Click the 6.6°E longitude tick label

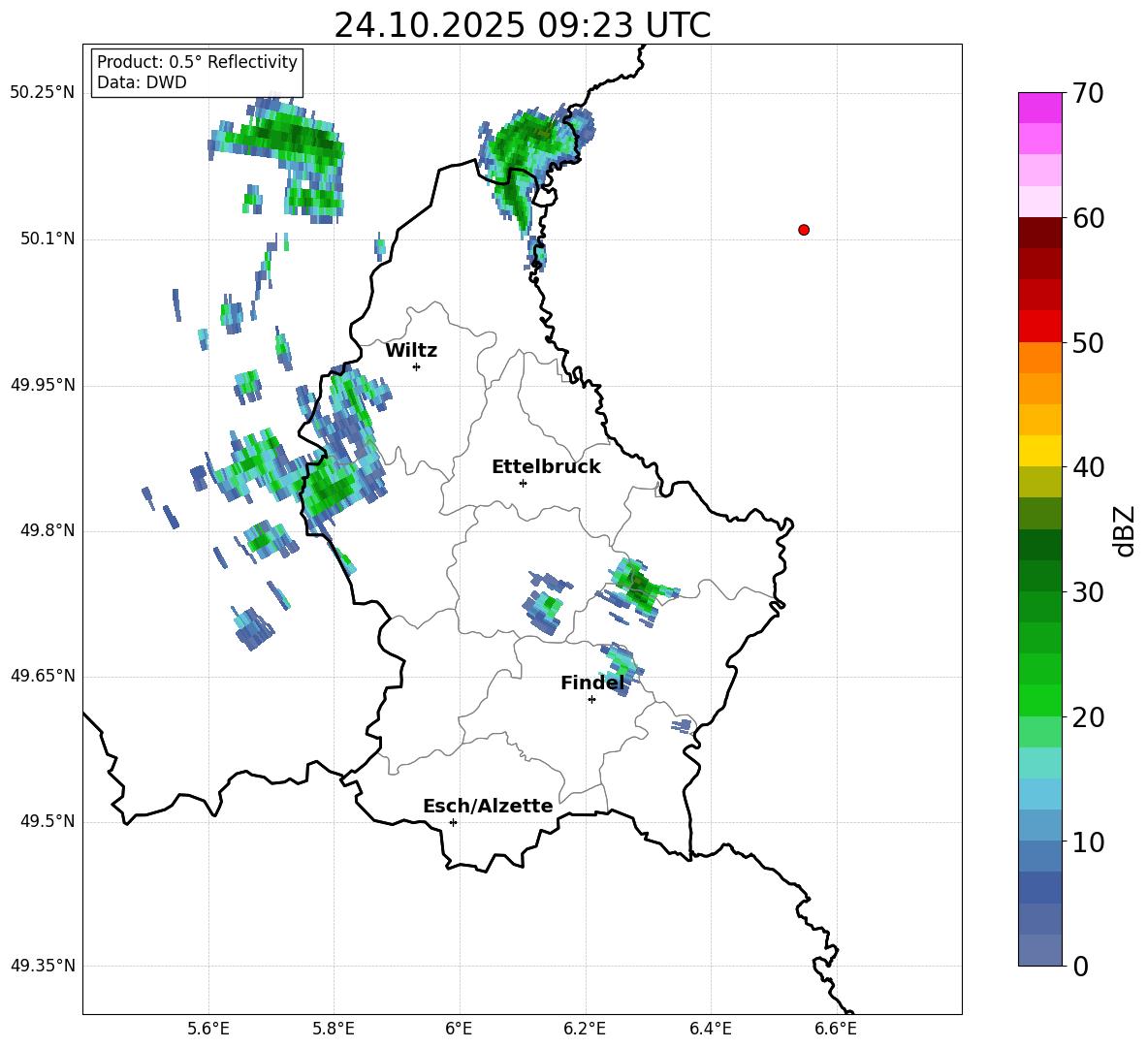tap(836, 1029)
